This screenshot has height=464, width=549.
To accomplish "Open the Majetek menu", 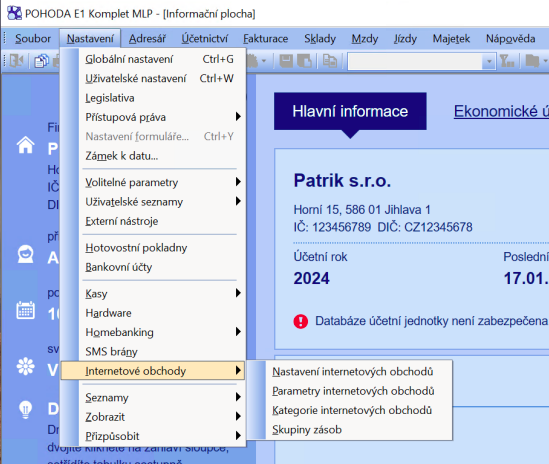I will point(451,39).
